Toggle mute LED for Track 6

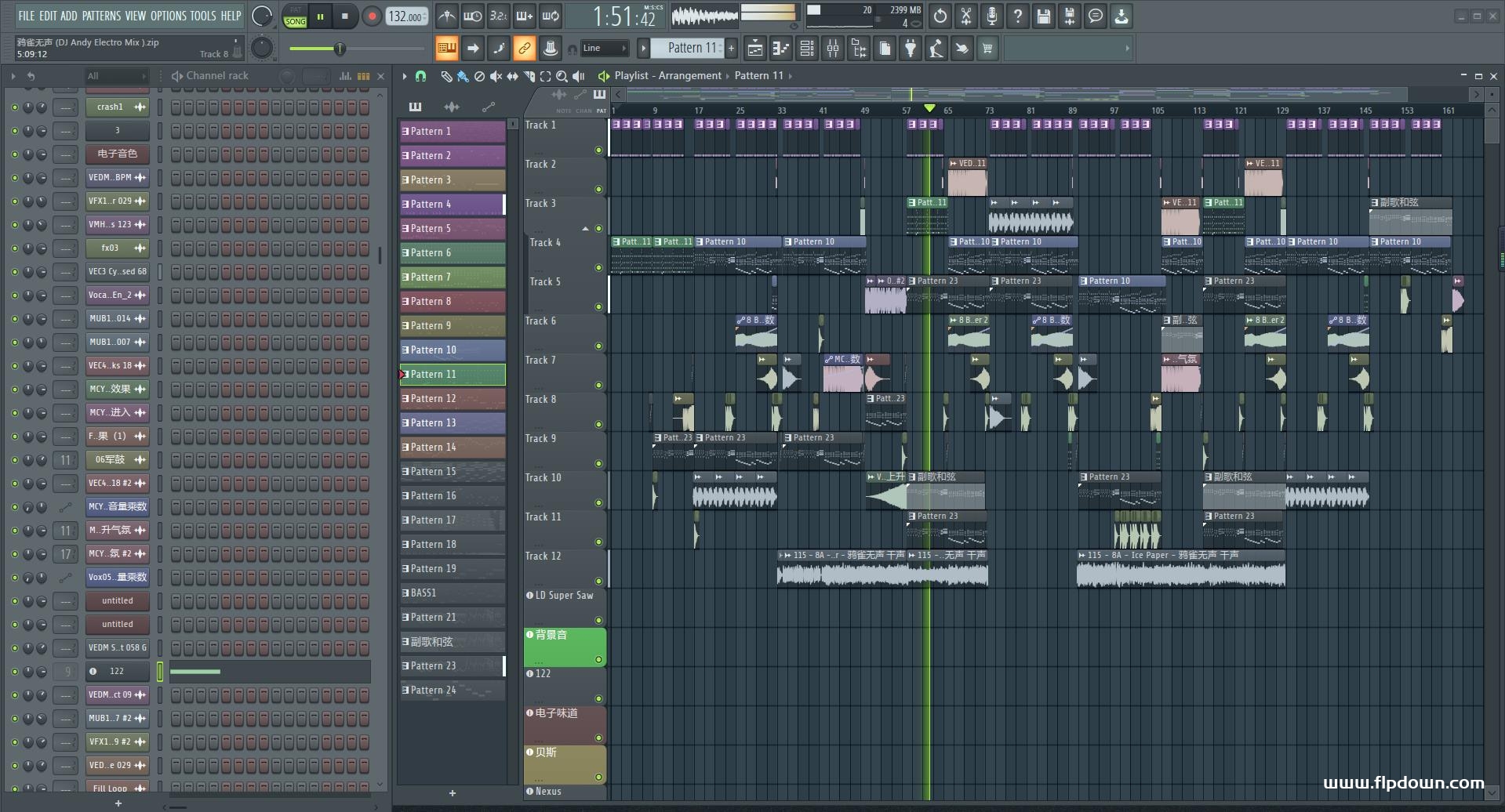[598, 346]
